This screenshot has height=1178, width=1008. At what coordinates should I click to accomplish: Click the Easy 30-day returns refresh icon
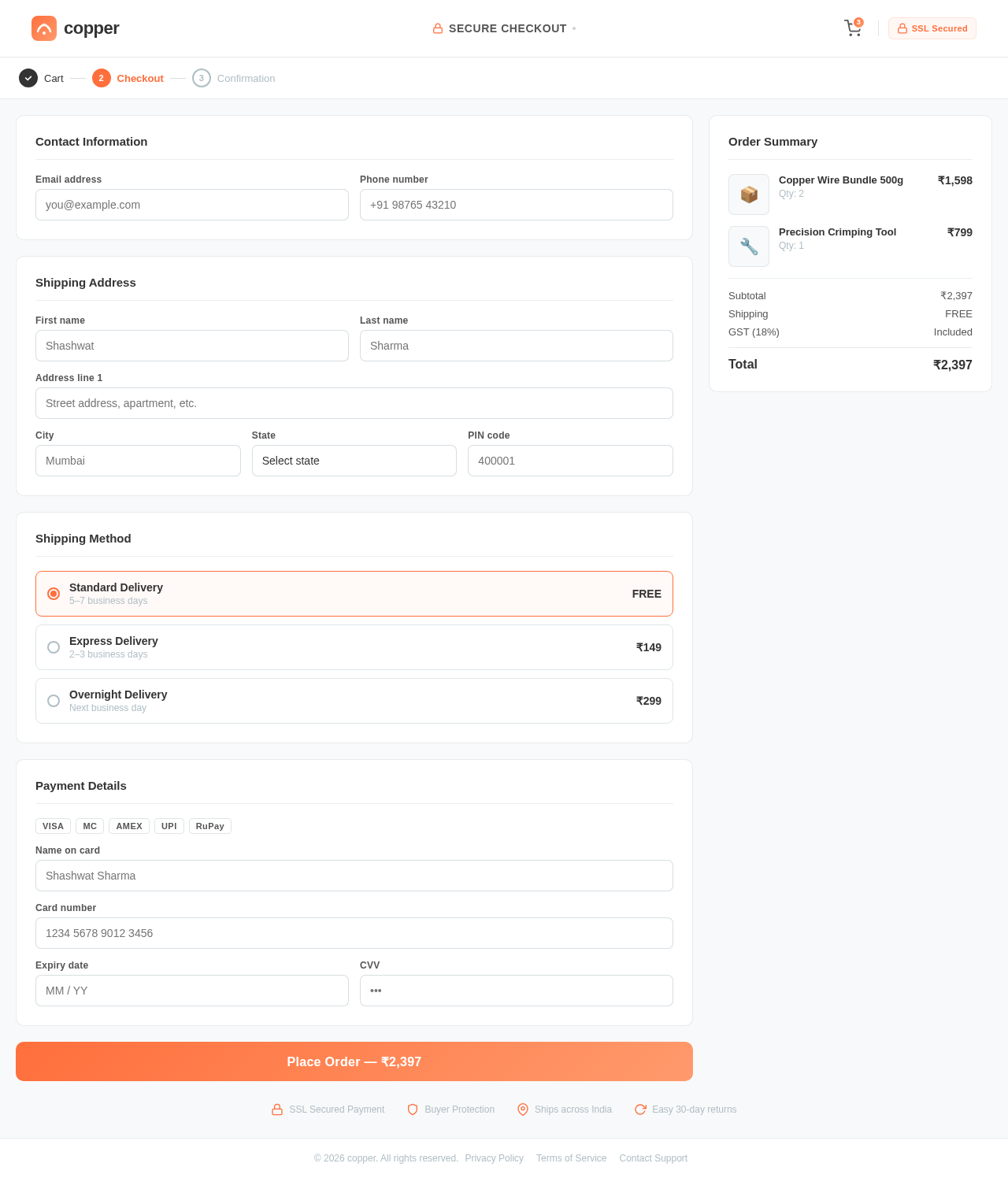point(640,1109)
